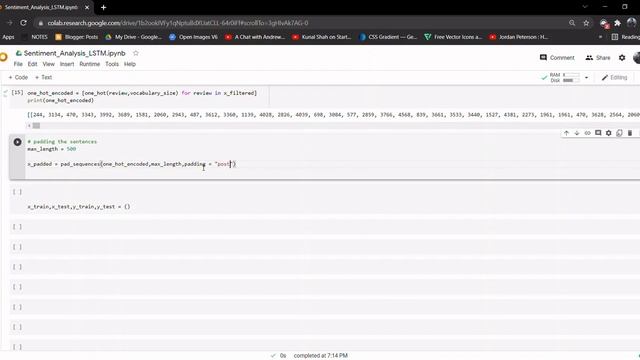Delete the active cell with trash icon

coord(630,133)
